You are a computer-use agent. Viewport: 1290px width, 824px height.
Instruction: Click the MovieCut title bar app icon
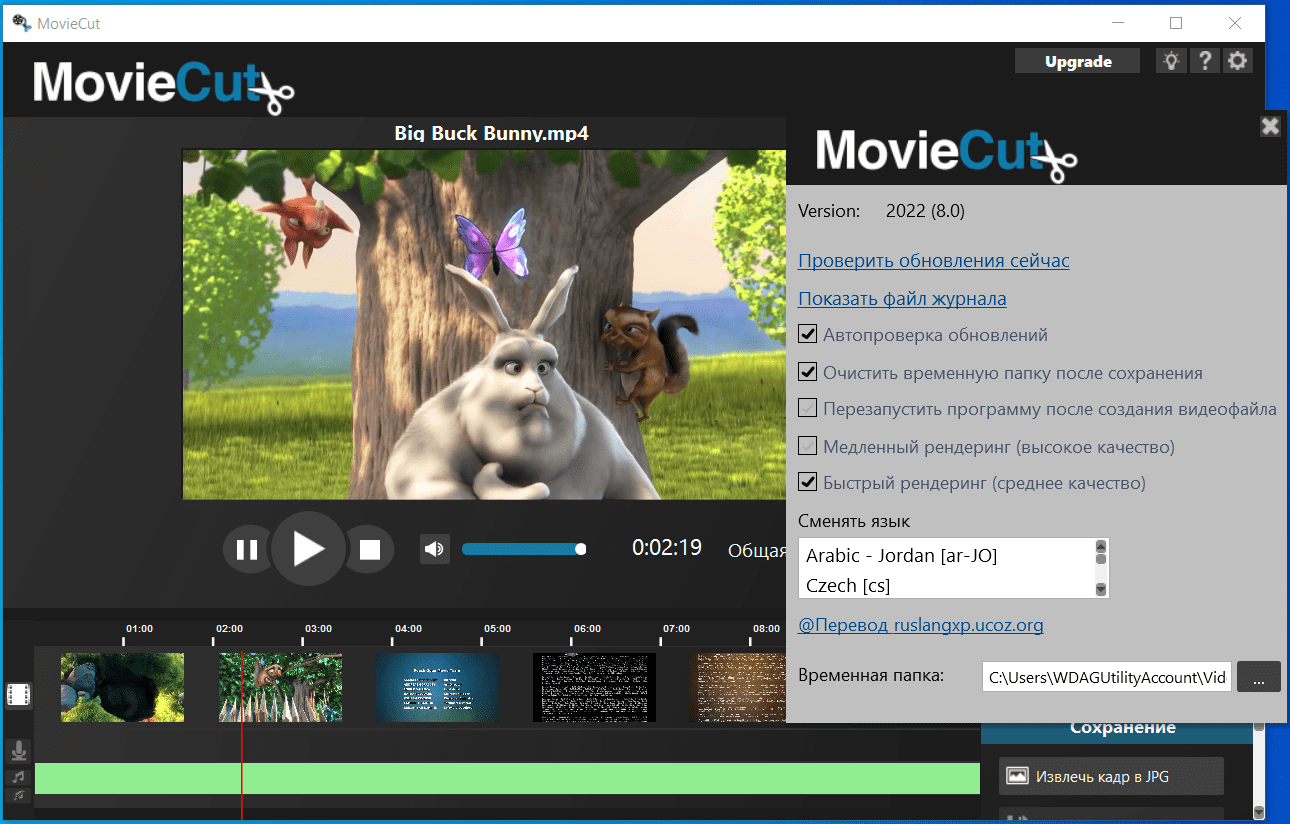tap(21, 22)
